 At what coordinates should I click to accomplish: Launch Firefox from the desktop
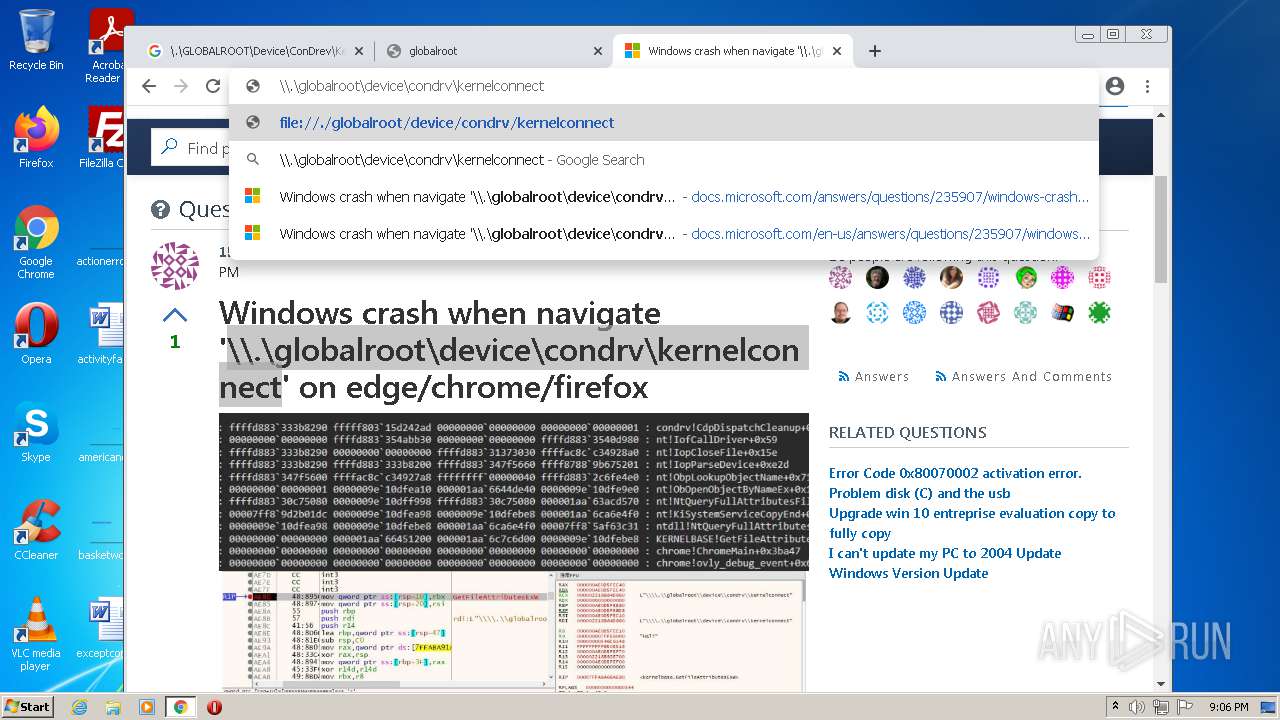[36, 138]
